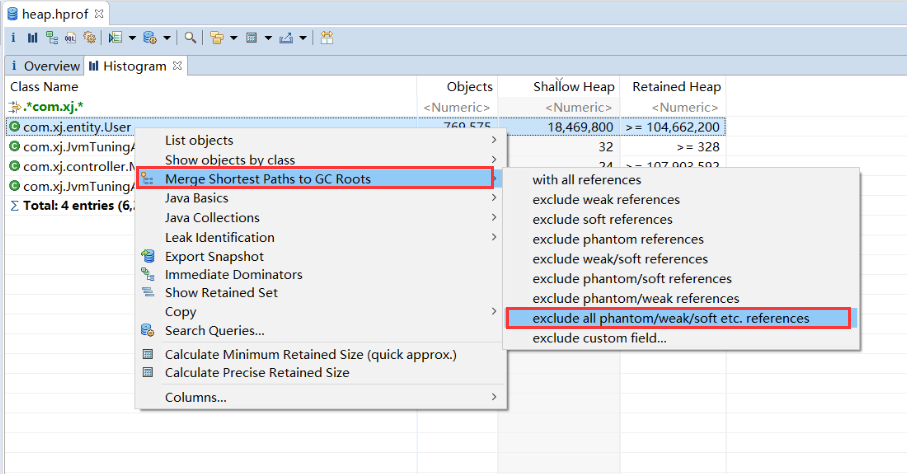Open the expert system report dropdown arrow
Screen dimensions: 907x474
pyautogui.click(x=132, y=38)
